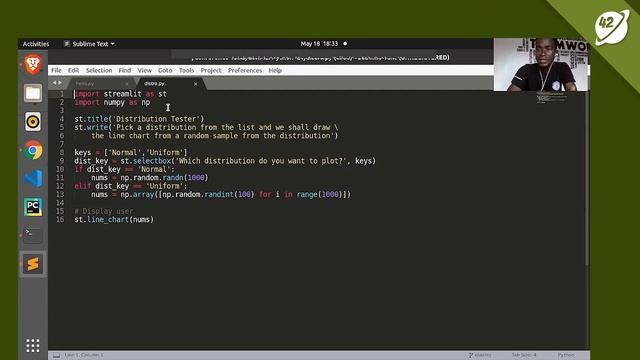Click selectbox on line 9

click(x=151, y=161)
